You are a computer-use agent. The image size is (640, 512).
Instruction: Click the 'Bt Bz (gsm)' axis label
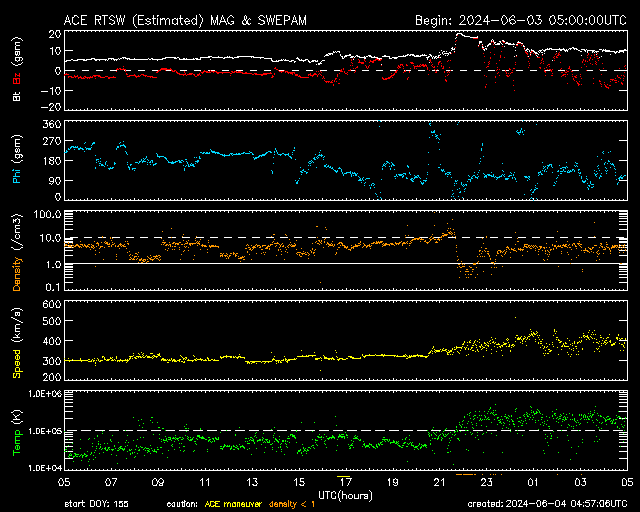pyautogui.click(x=17, y=69)
